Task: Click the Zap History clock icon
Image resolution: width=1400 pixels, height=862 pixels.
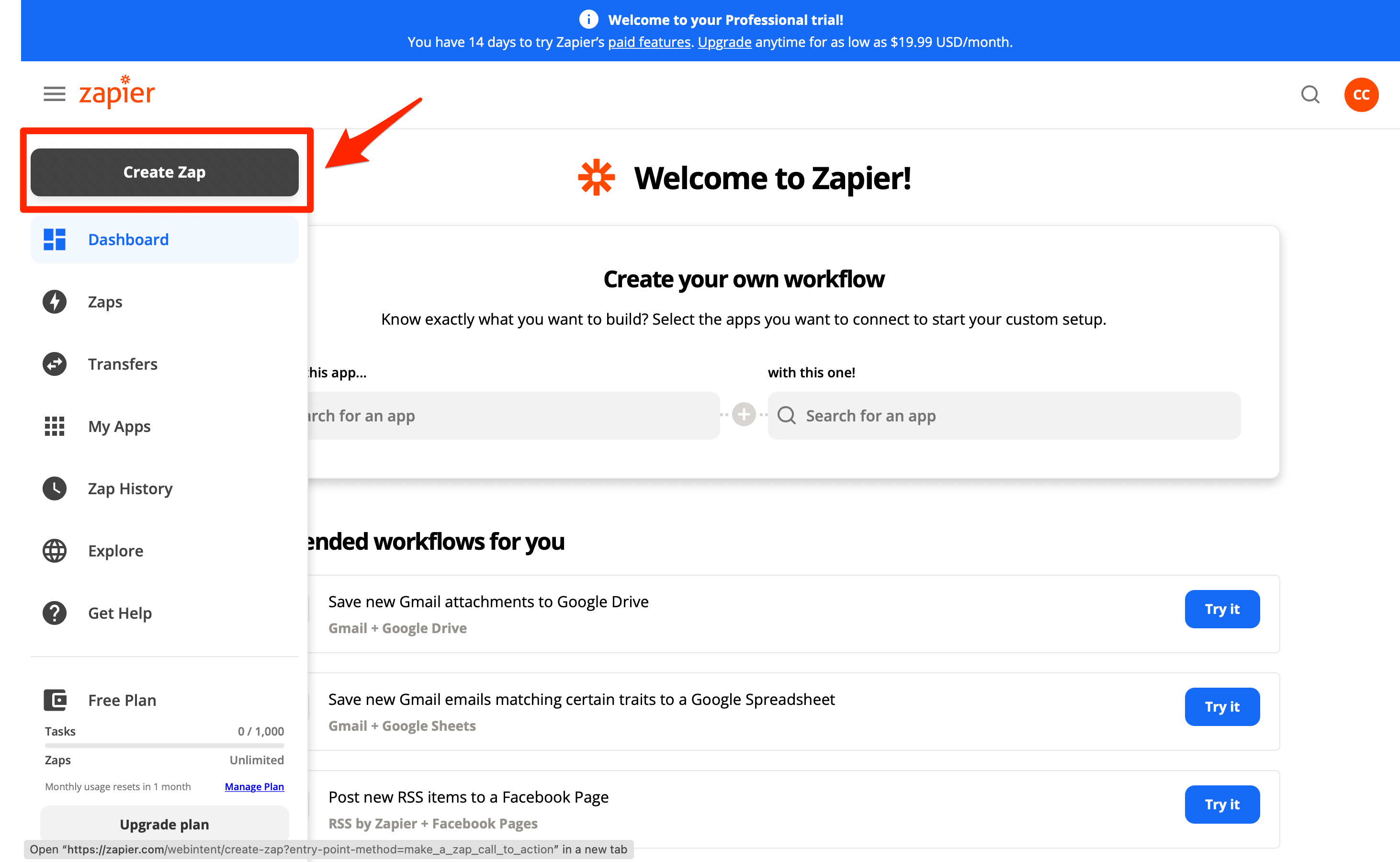Action: pyautogui.click(x=54, y=488)
